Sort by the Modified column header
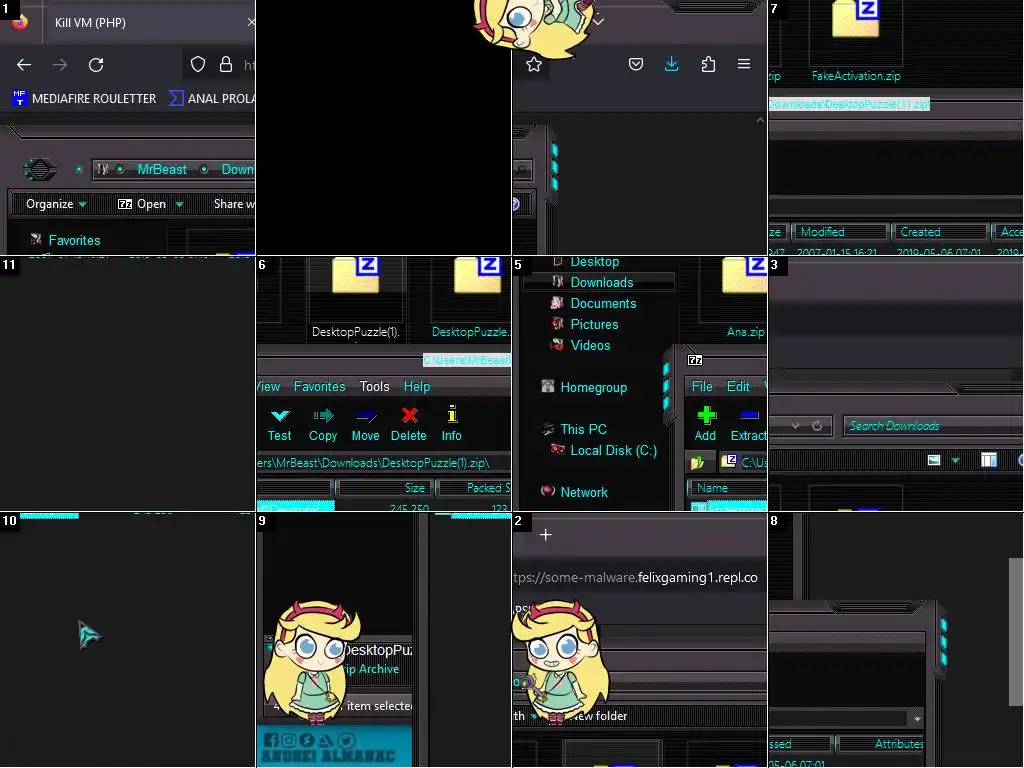 tap(841, 232)
